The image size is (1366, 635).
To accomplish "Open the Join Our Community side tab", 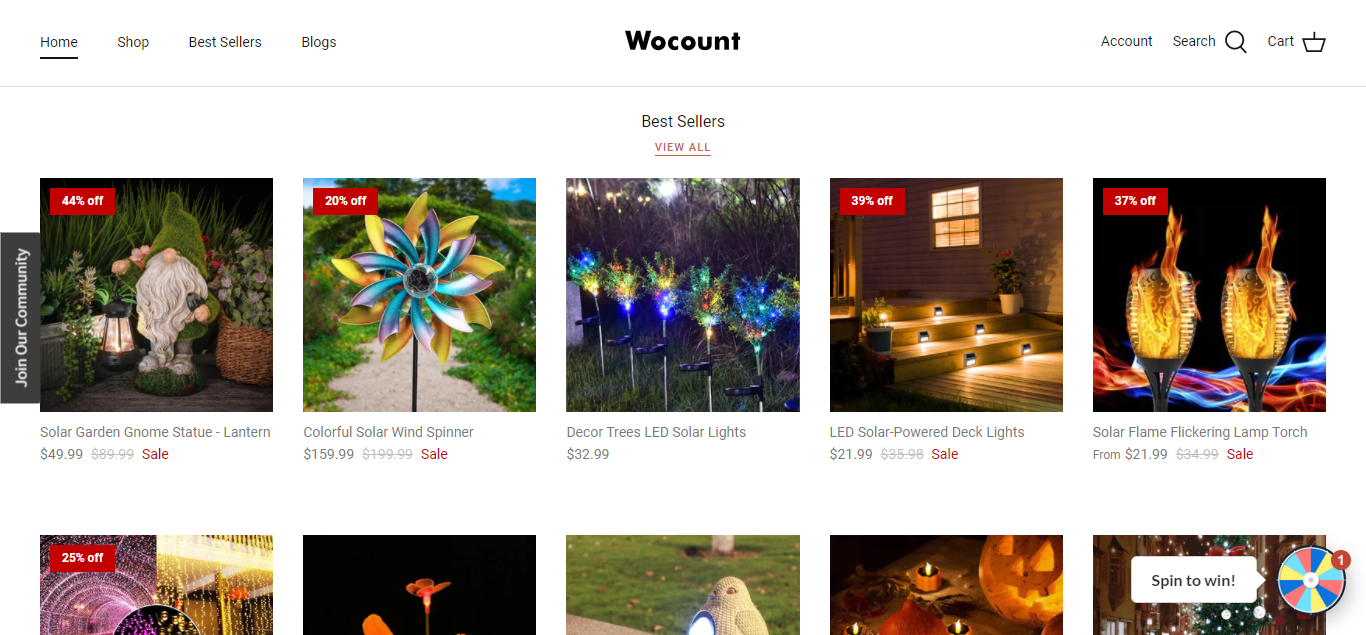I will pos(20,318).
